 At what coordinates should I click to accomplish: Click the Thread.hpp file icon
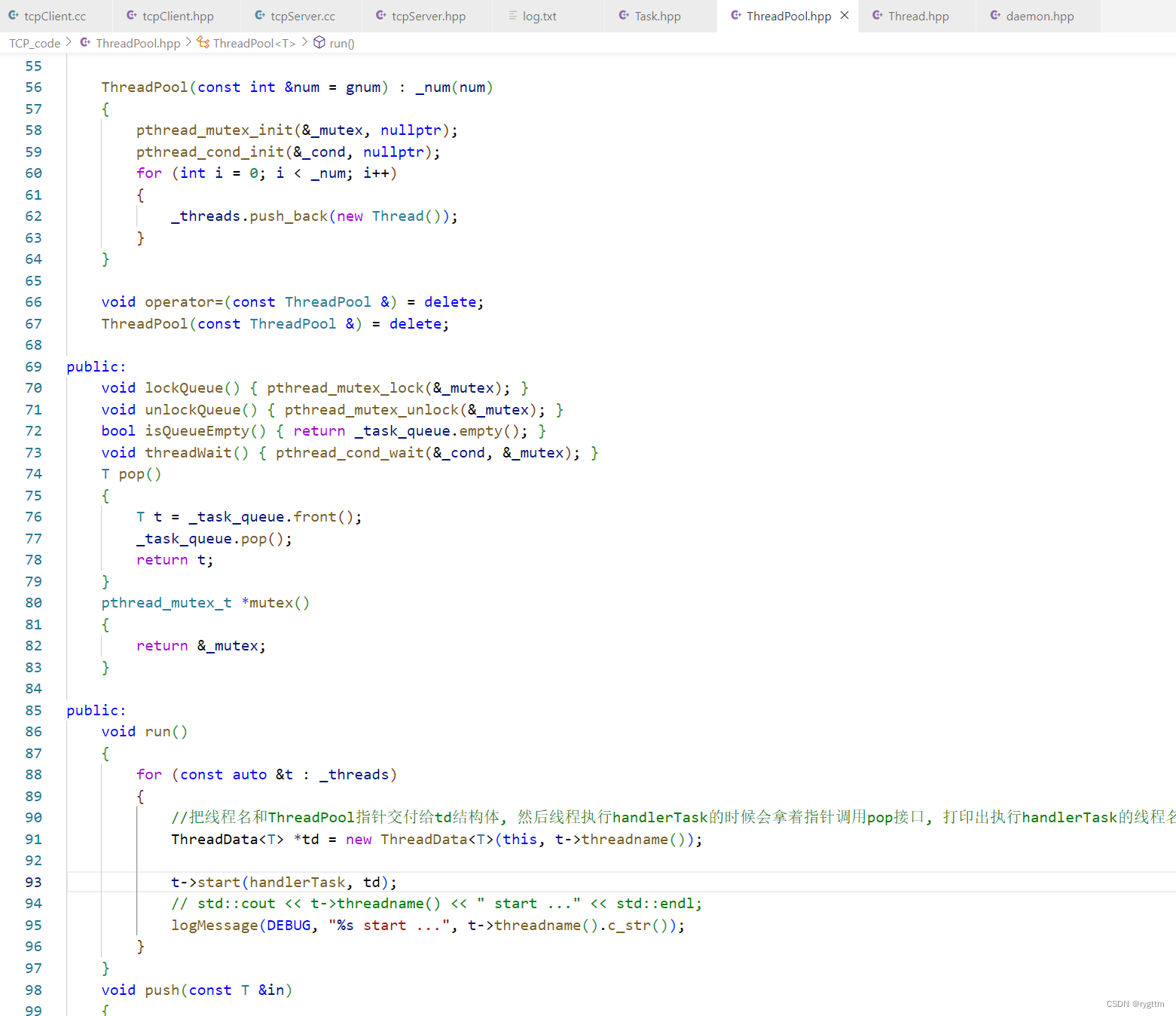pyautogui.click(x=878, y=15)
